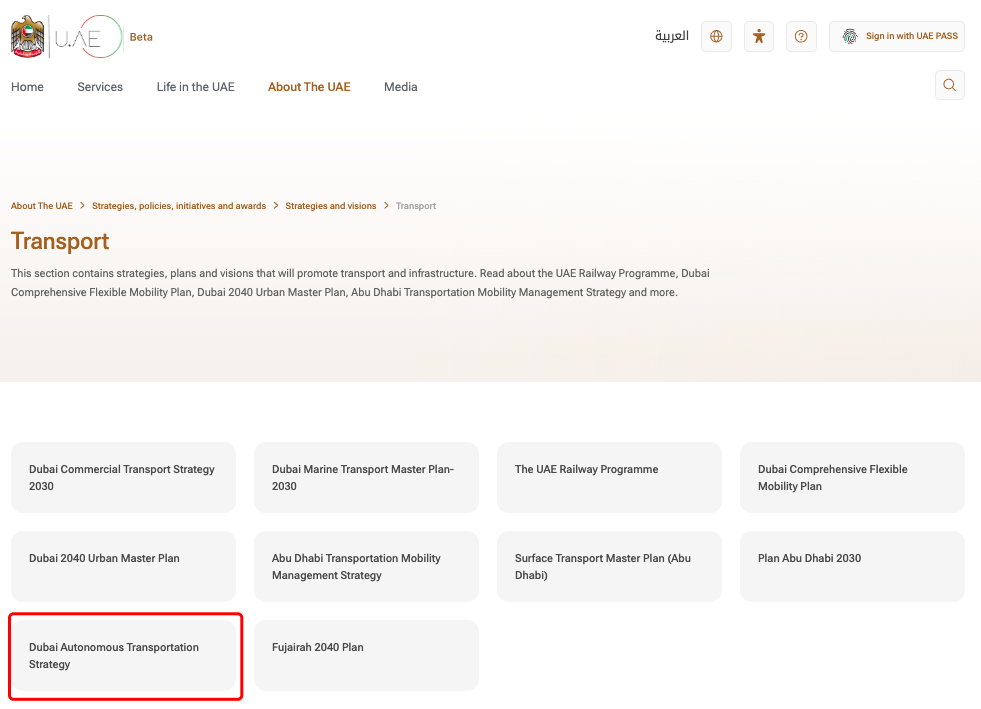Sign in with UAE PASS

(x=896, y=36)
